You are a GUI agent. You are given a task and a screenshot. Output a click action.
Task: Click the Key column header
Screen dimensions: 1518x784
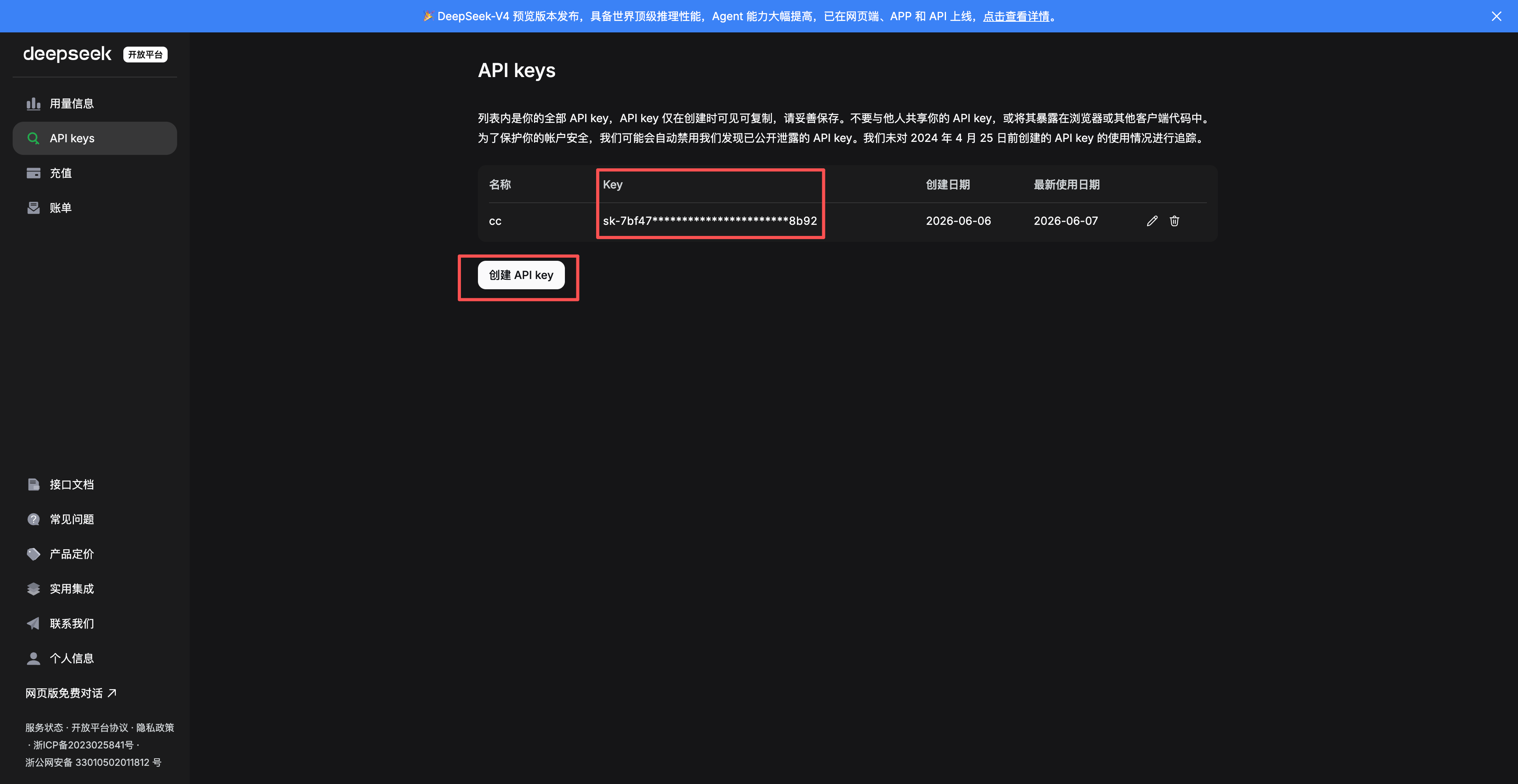coord(612,185)
